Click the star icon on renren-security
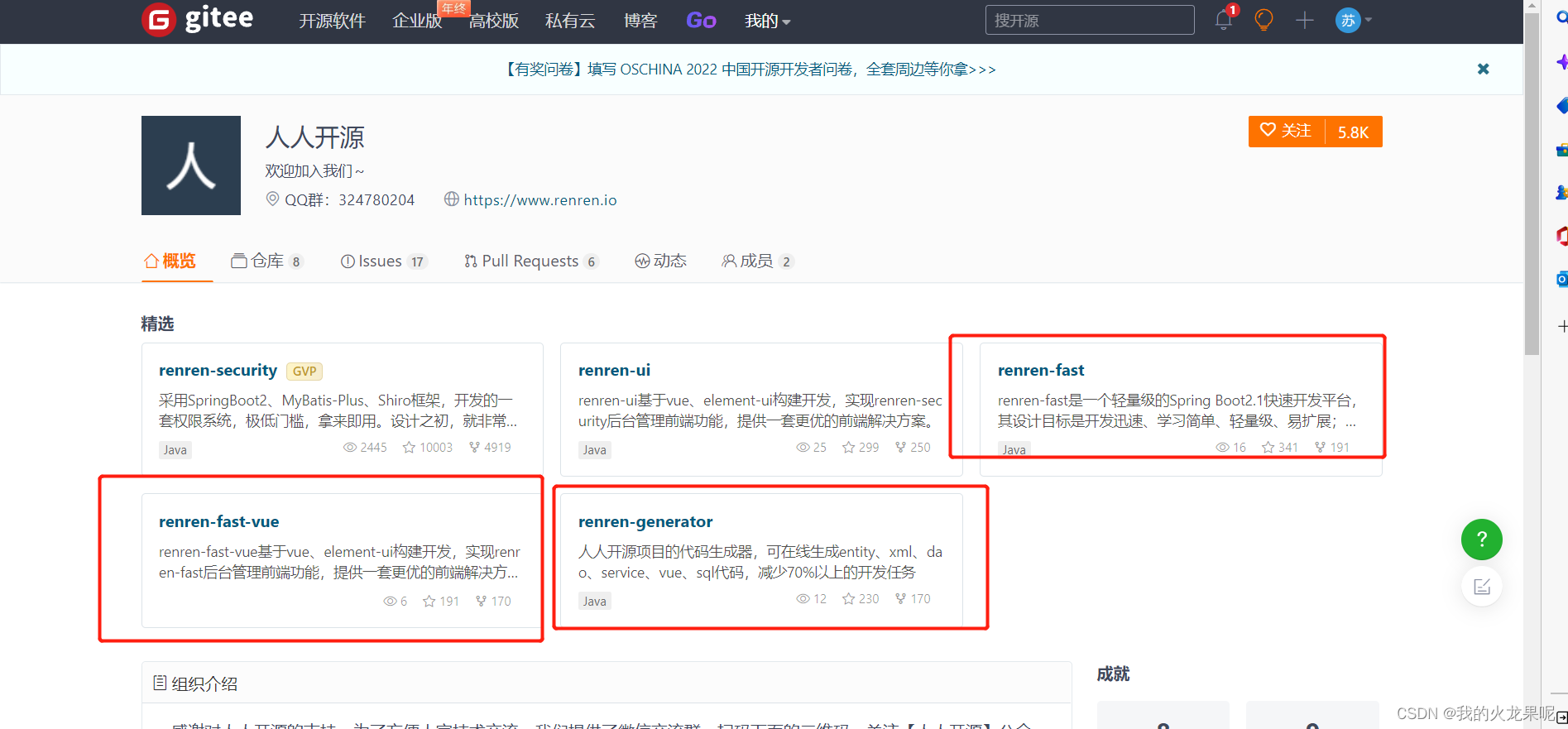 (x=409, y=447)
